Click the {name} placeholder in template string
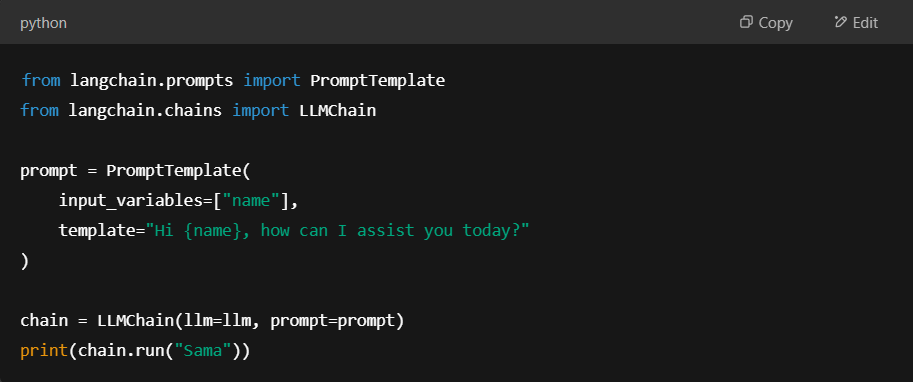This screenshot has height=382, width=913. point(213,231)
